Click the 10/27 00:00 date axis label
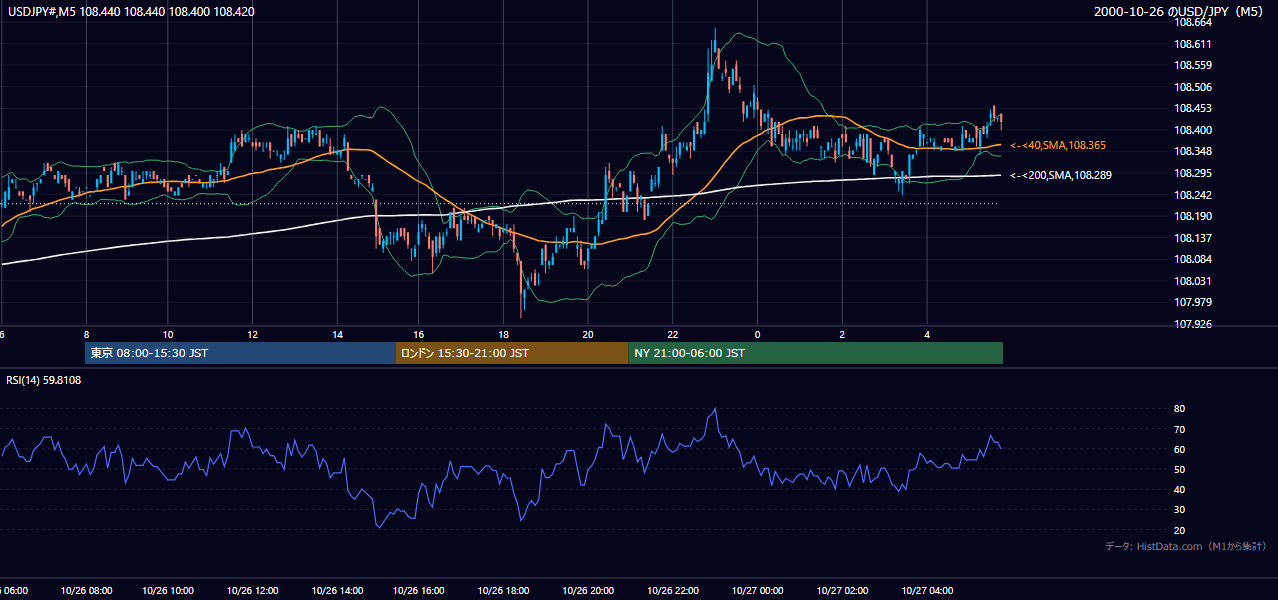This screenshot has height=600, width=1278. point(759,591)
